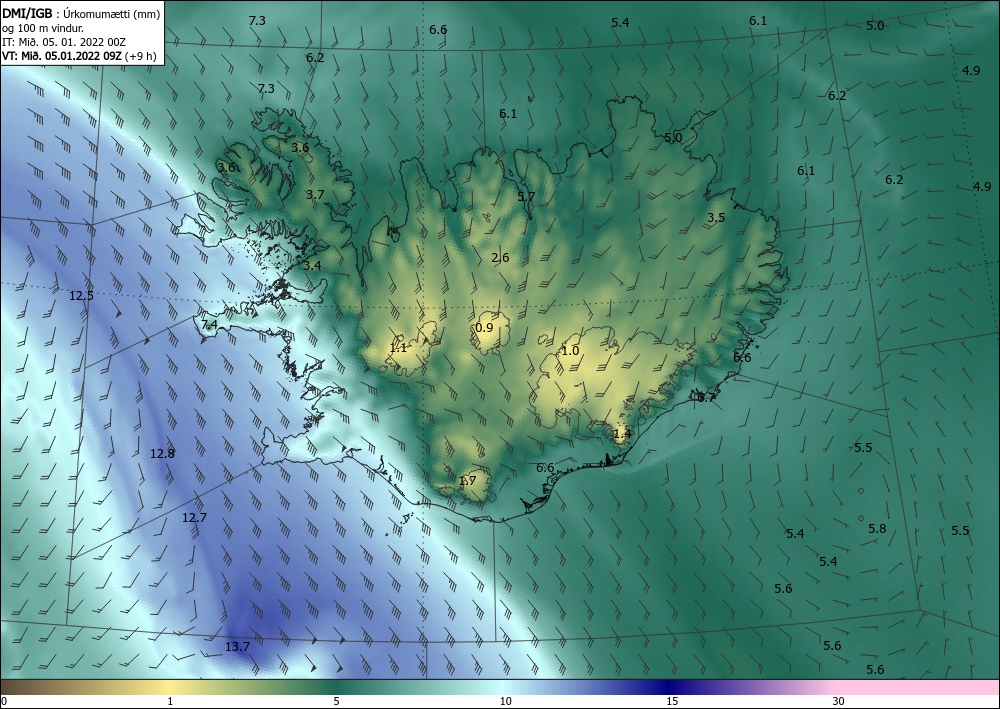Click the '(+9 h)' forecast offset text
Viewport: 1000px width, 709px height.
tap(141, 55)
